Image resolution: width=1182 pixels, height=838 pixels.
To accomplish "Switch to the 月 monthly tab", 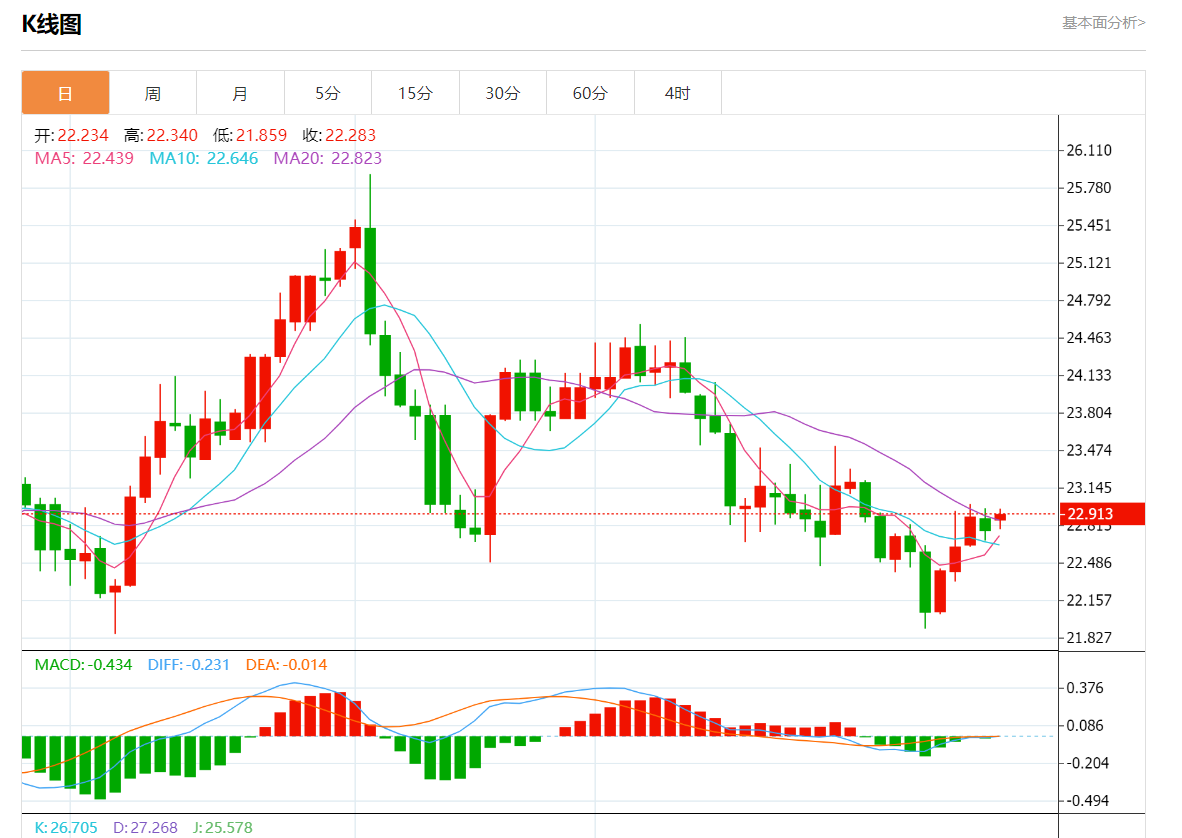I will click(240, 93).
